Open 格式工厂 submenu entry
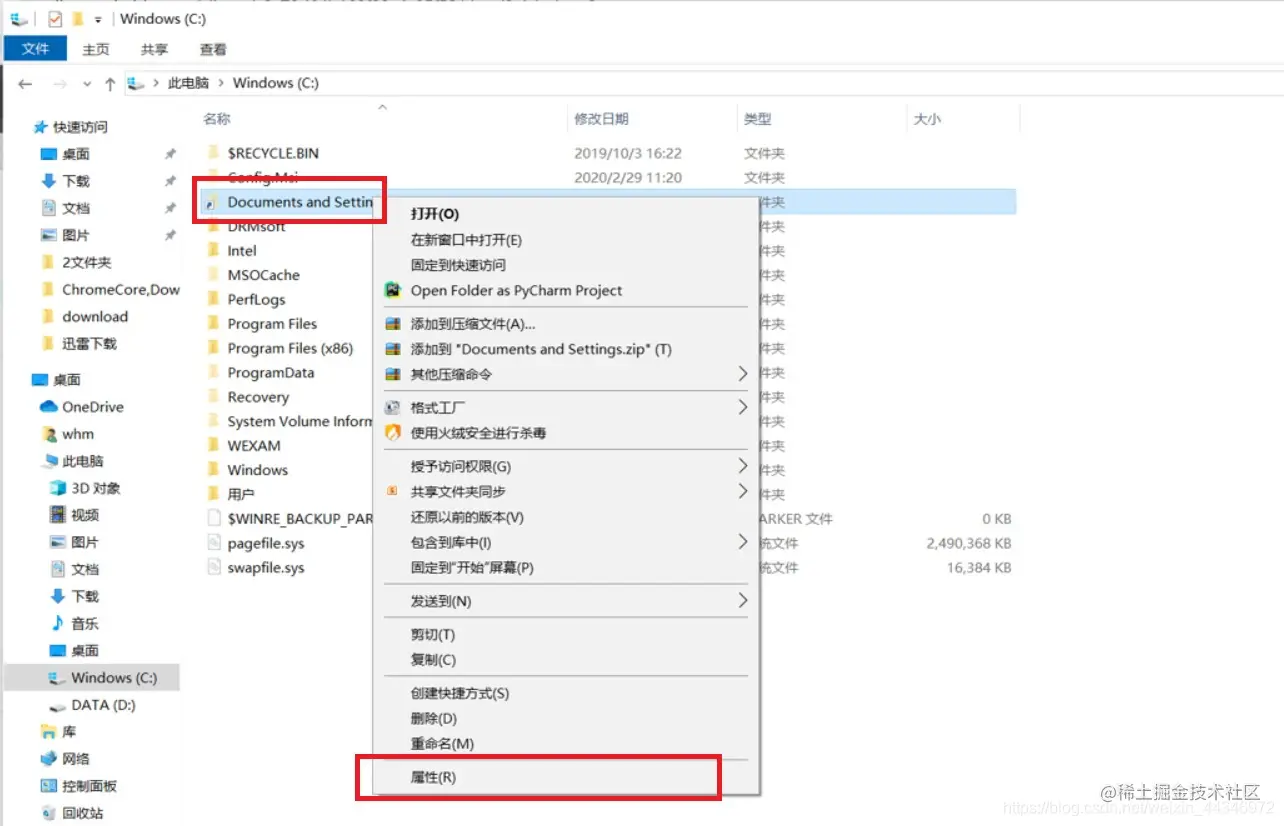Viewport: 1284px width, 826px height. 438,408
